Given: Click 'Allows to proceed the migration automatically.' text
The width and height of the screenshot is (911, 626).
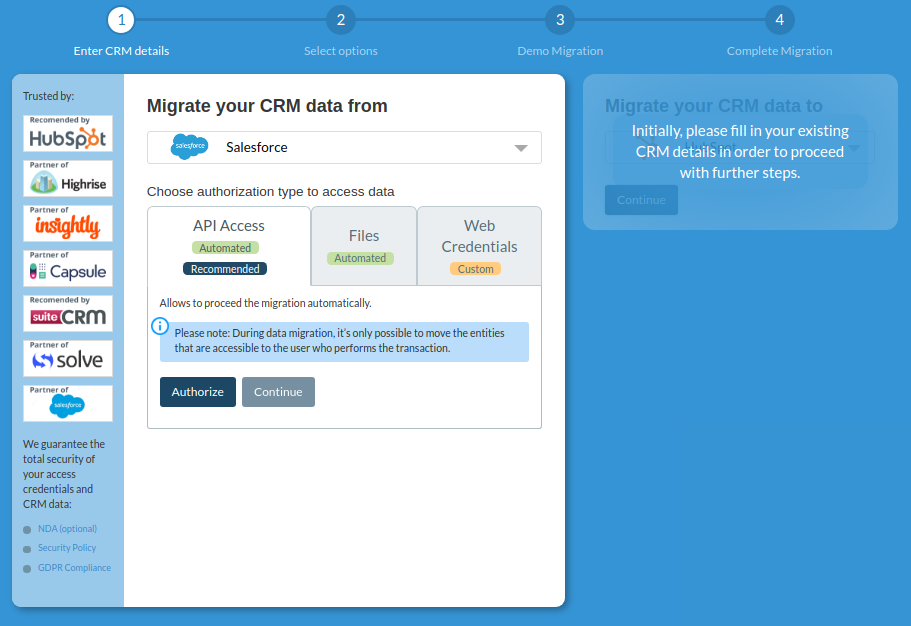Looking at the screenshot, I should [266, 303].
